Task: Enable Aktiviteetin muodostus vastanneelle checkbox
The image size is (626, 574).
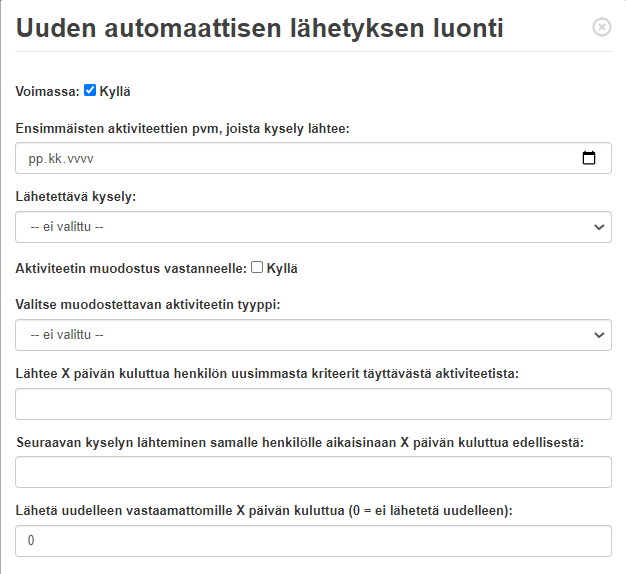Action: pos(257,267)
